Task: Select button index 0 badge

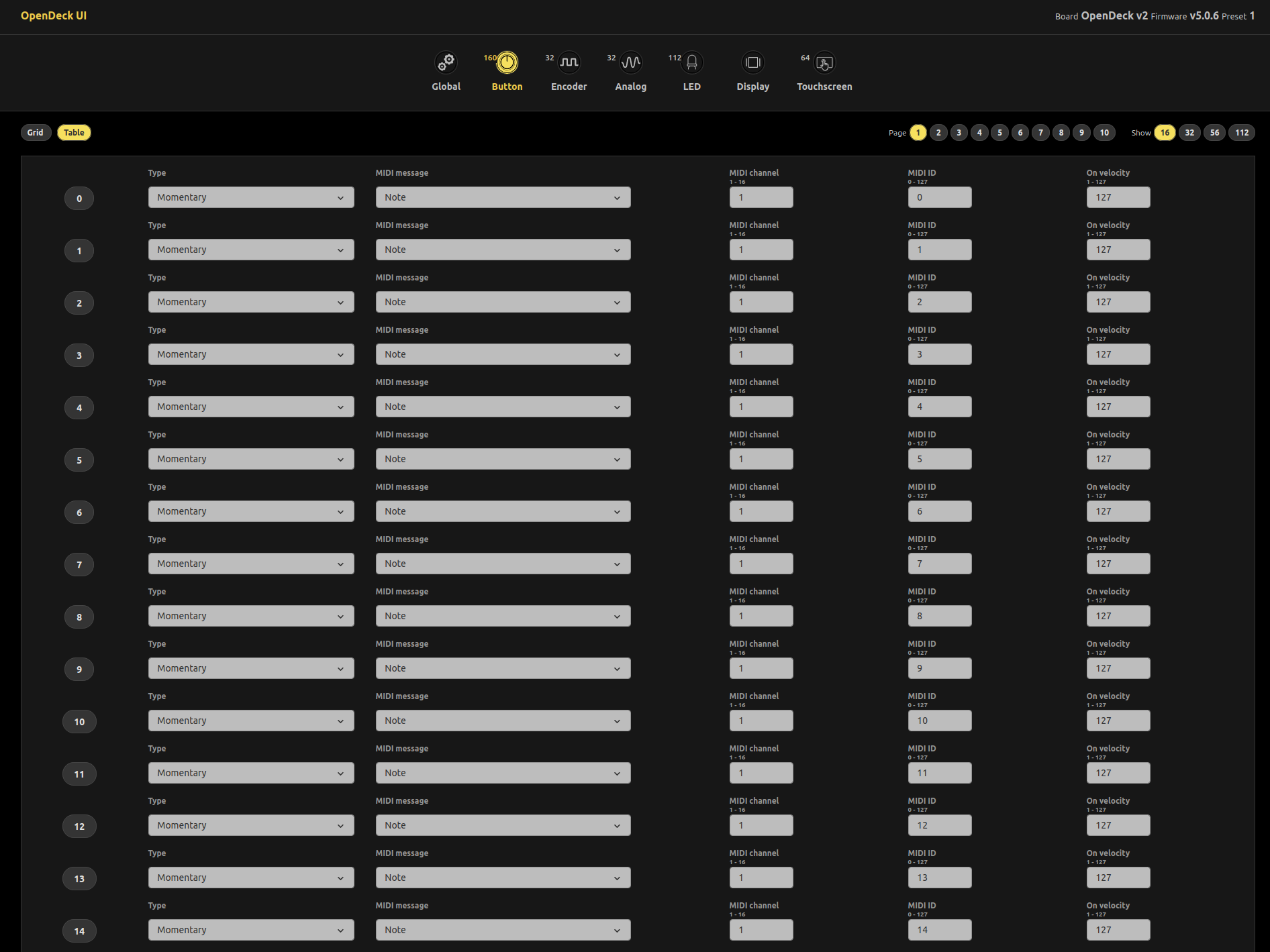Action: (x=79, y=199)
